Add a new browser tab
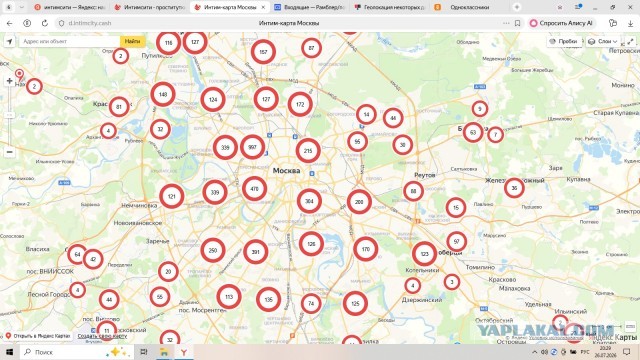This screenshot has height=360, width=640. pos(517,7)
